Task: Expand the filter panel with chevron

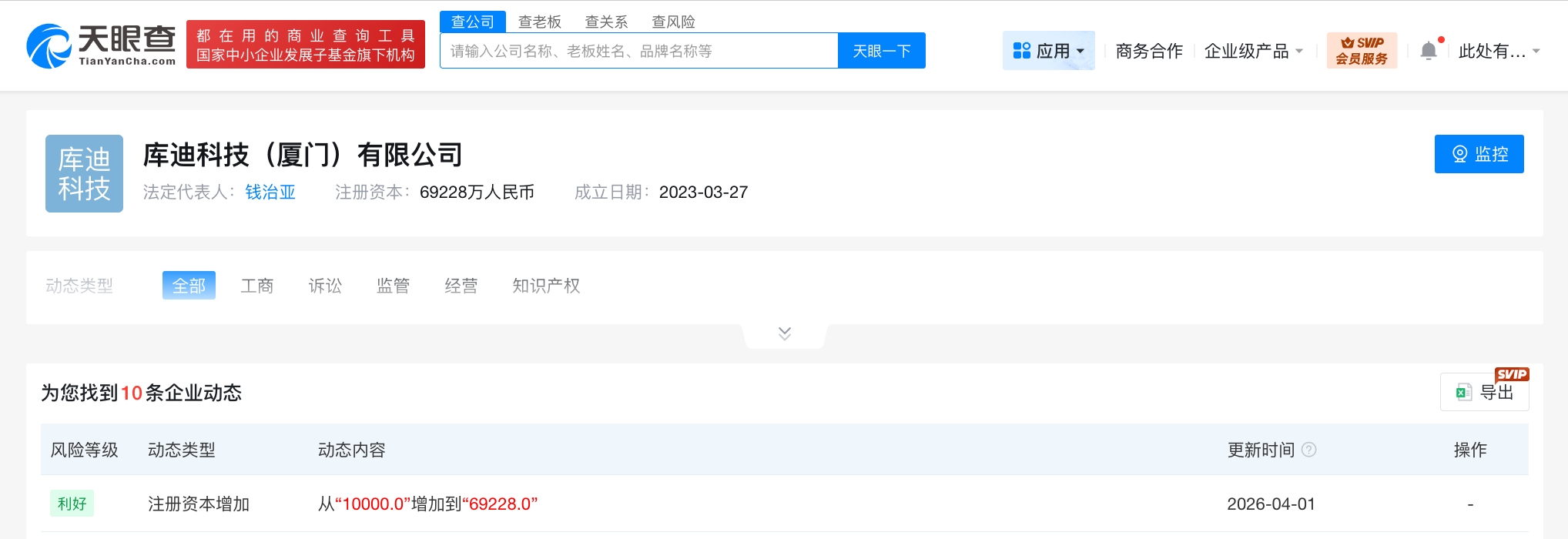Action: tap(784, 333)
